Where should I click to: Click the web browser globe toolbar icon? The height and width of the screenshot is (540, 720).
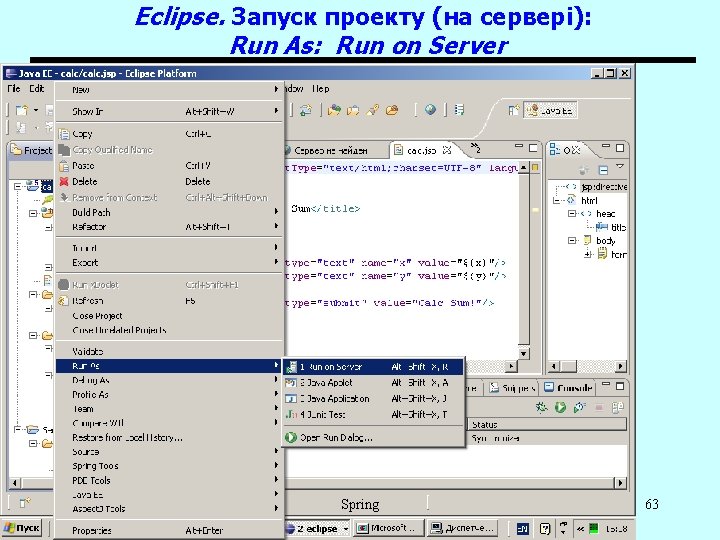coord(430,110)
